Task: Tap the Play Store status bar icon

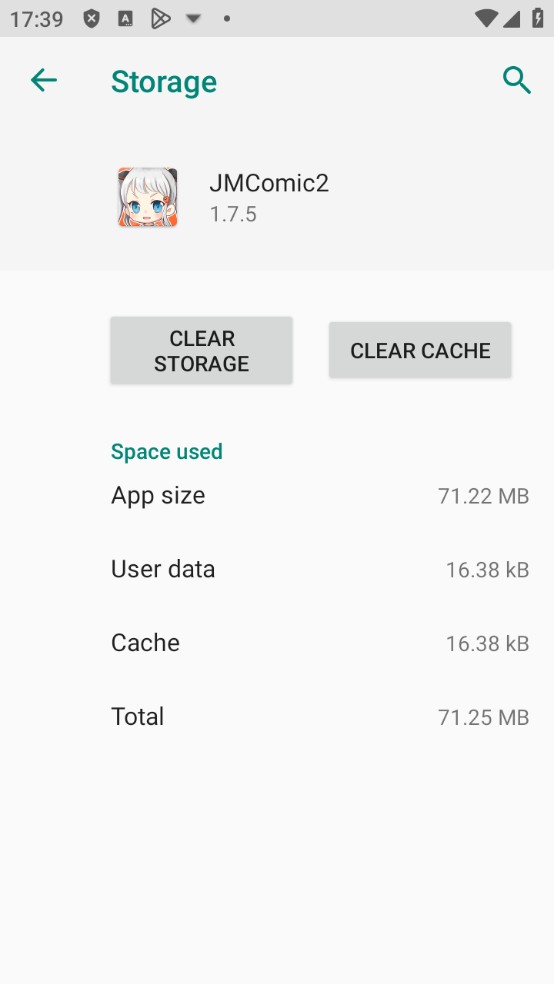Action: point(161,19)
